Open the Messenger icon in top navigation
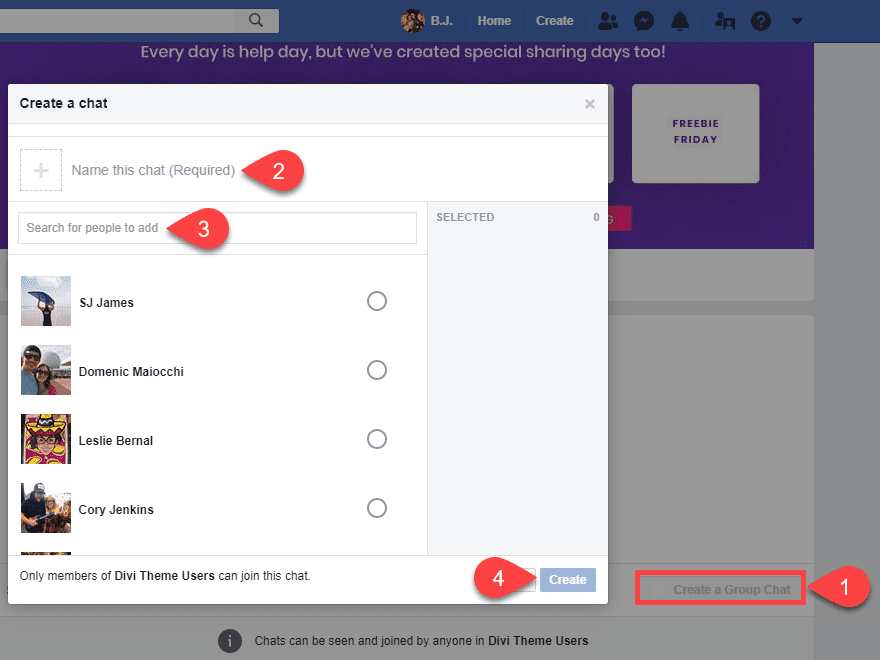880x660 pixels. (x=644, y=20)
